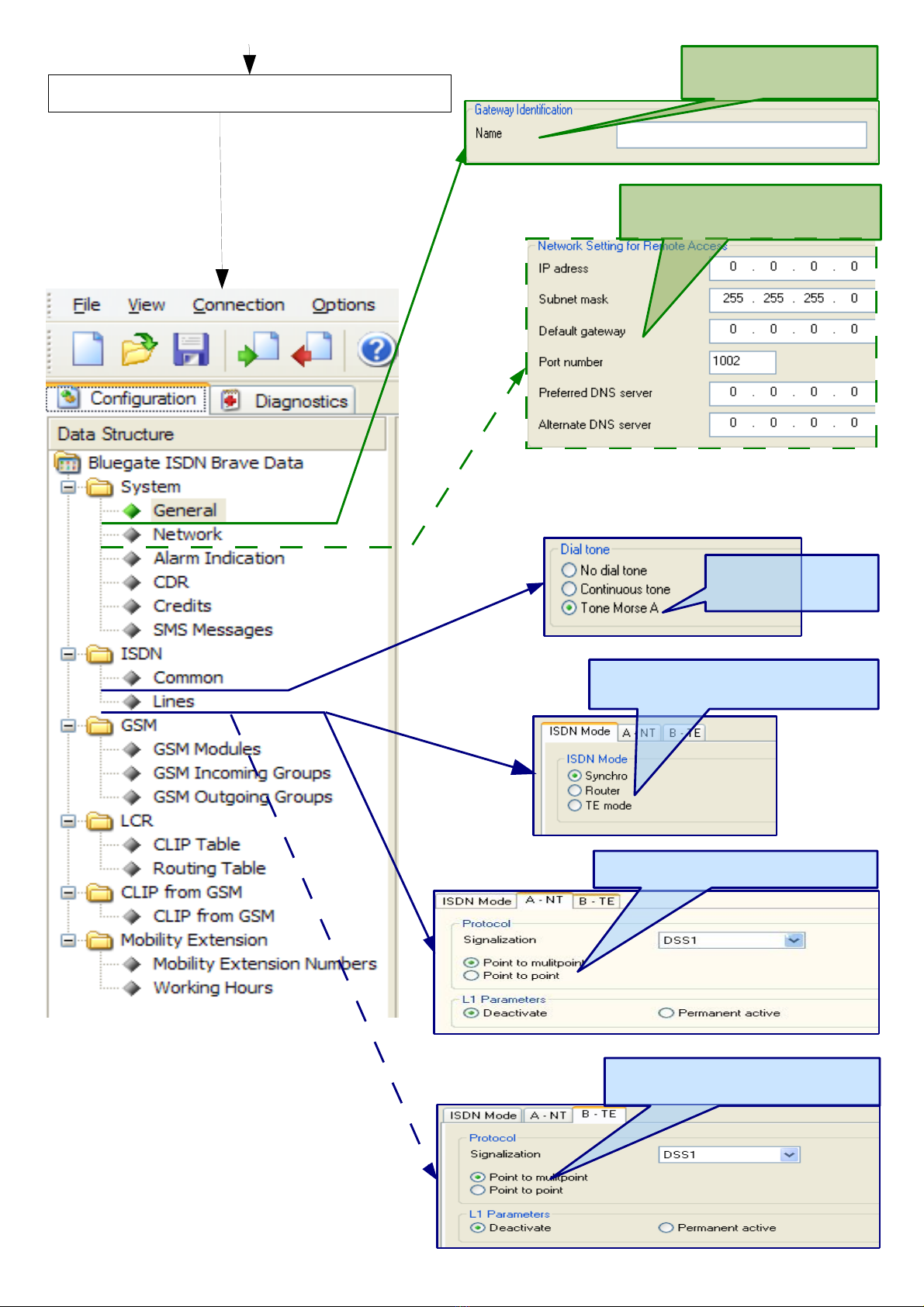Viewport: 924px width, 1307px height.
Task: Open the Connection menu
Action: pyautogui.click(x=239, y=305)
